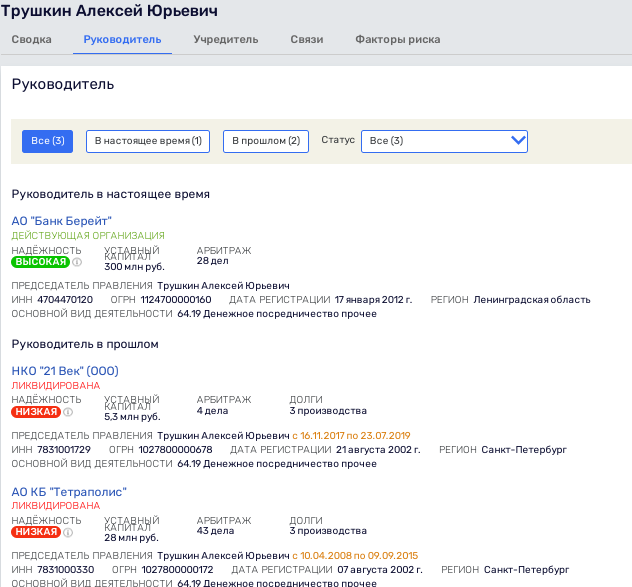The width and height of the screenshot is (632, 587).
Task: Open the Сводка tab
Action: [x=31, y=40]
